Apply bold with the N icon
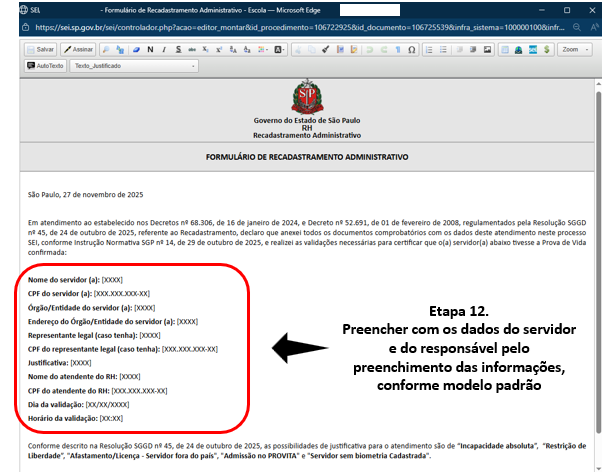602x473 pixels. 150,49
